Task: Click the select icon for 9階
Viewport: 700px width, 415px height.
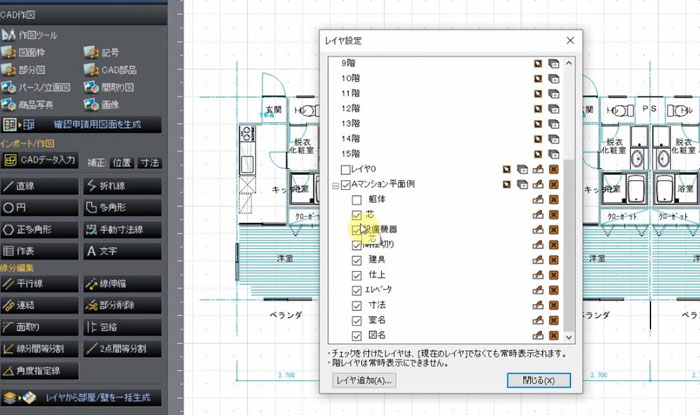Action: click(x=538, y=64)
